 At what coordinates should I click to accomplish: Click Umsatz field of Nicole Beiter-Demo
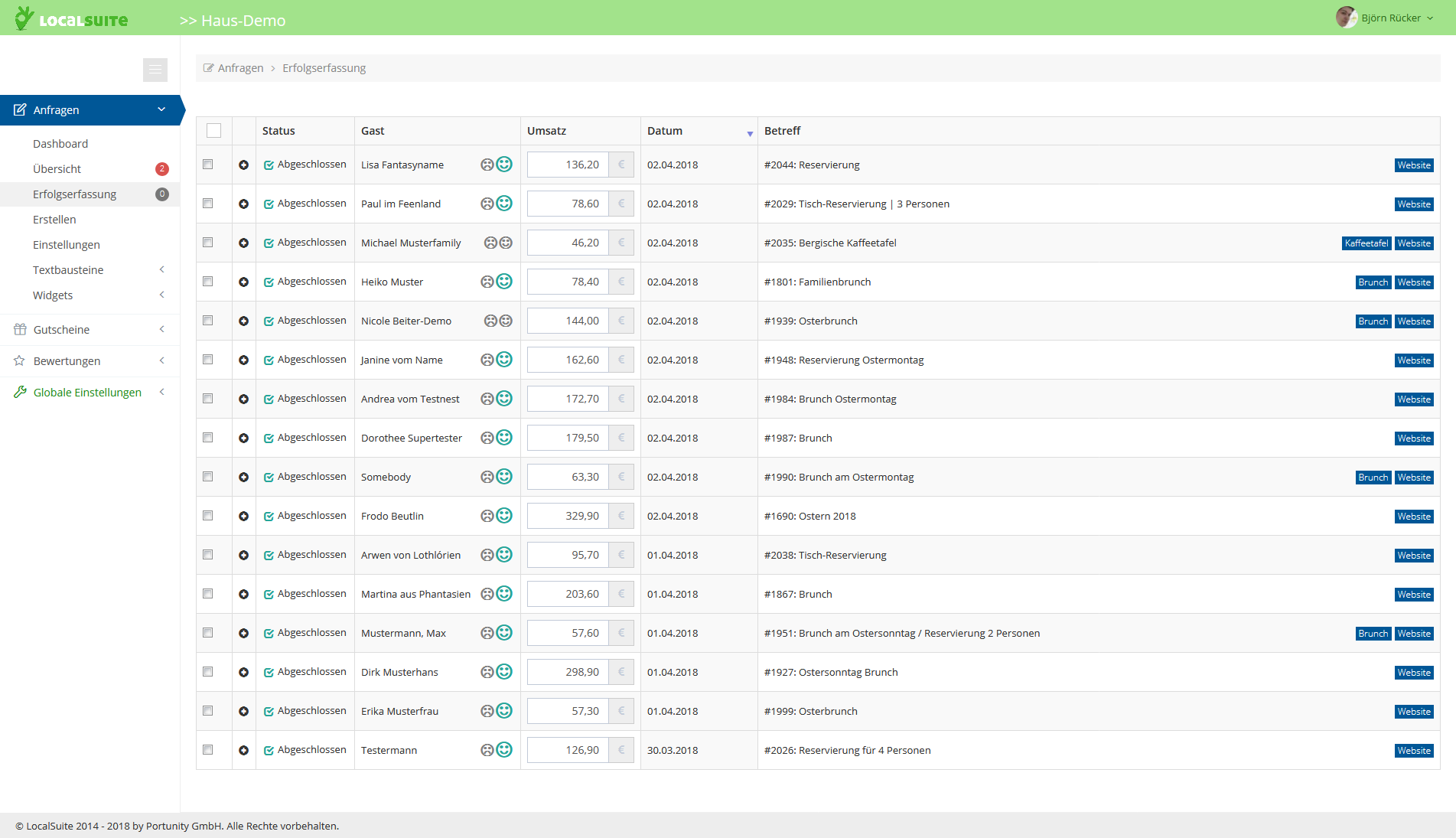tap(568, 321)
